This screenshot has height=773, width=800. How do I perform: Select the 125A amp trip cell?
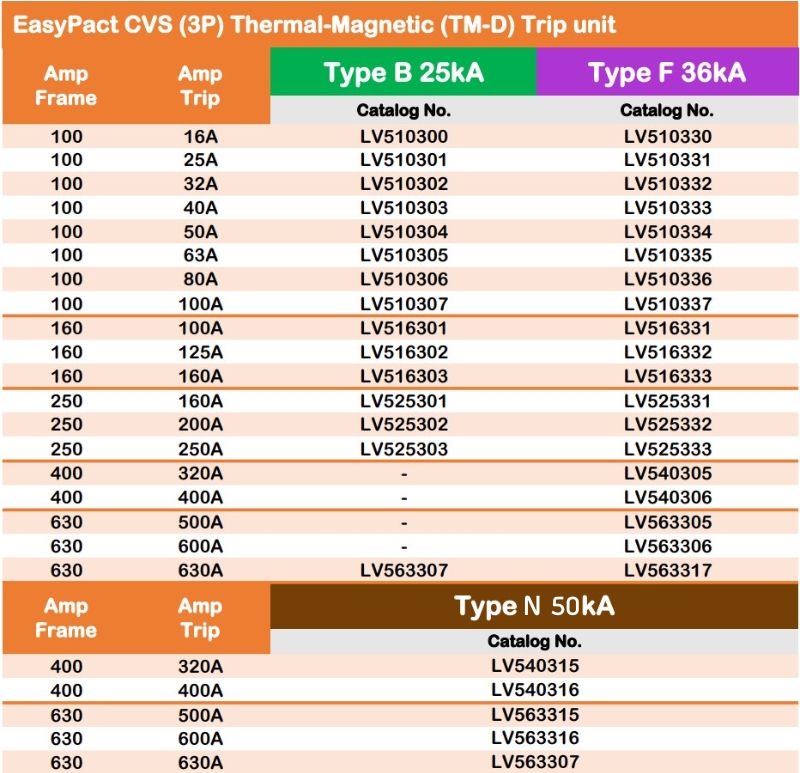200,352
